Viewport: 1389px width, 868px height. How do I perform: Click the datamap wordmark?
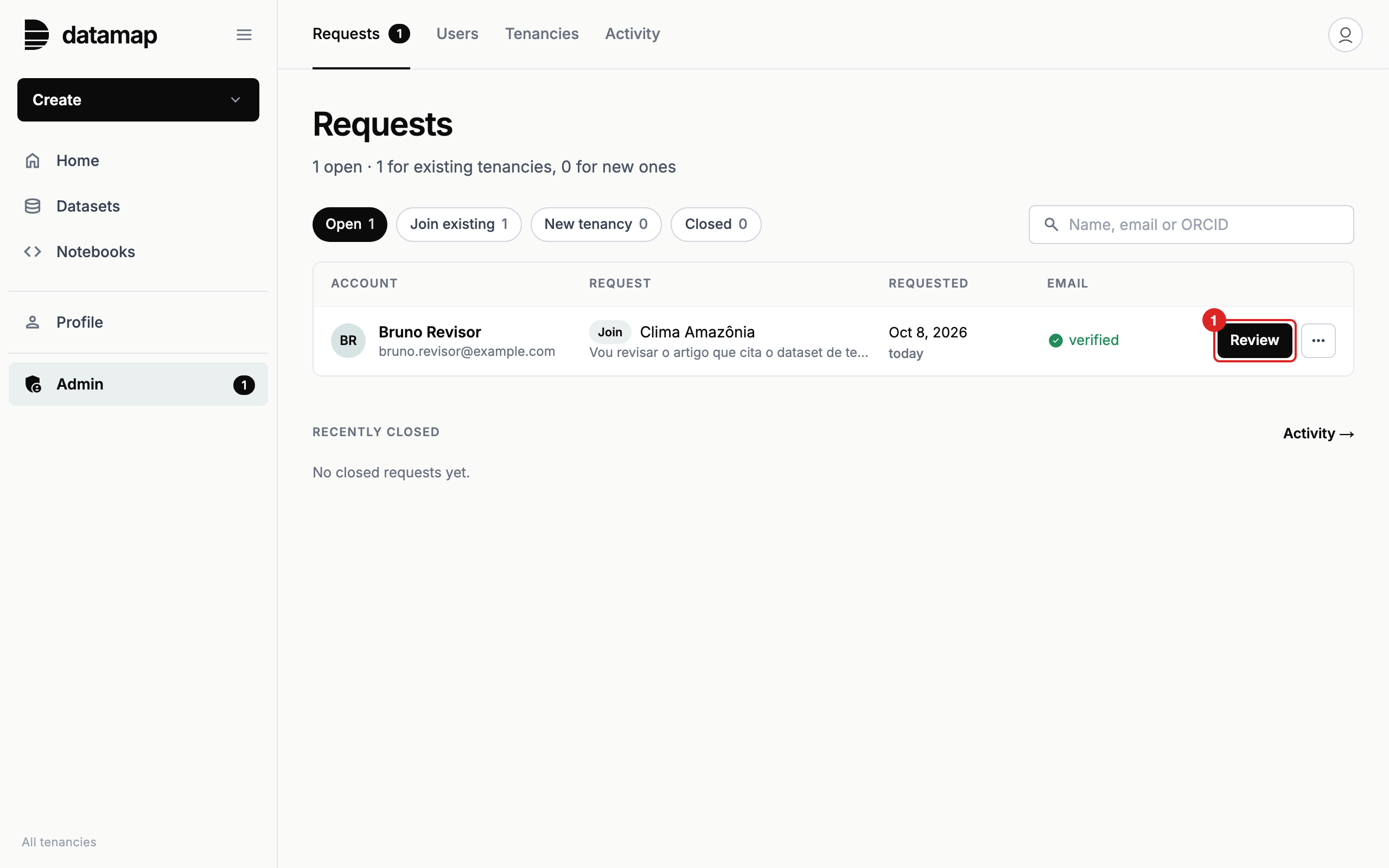110,35
